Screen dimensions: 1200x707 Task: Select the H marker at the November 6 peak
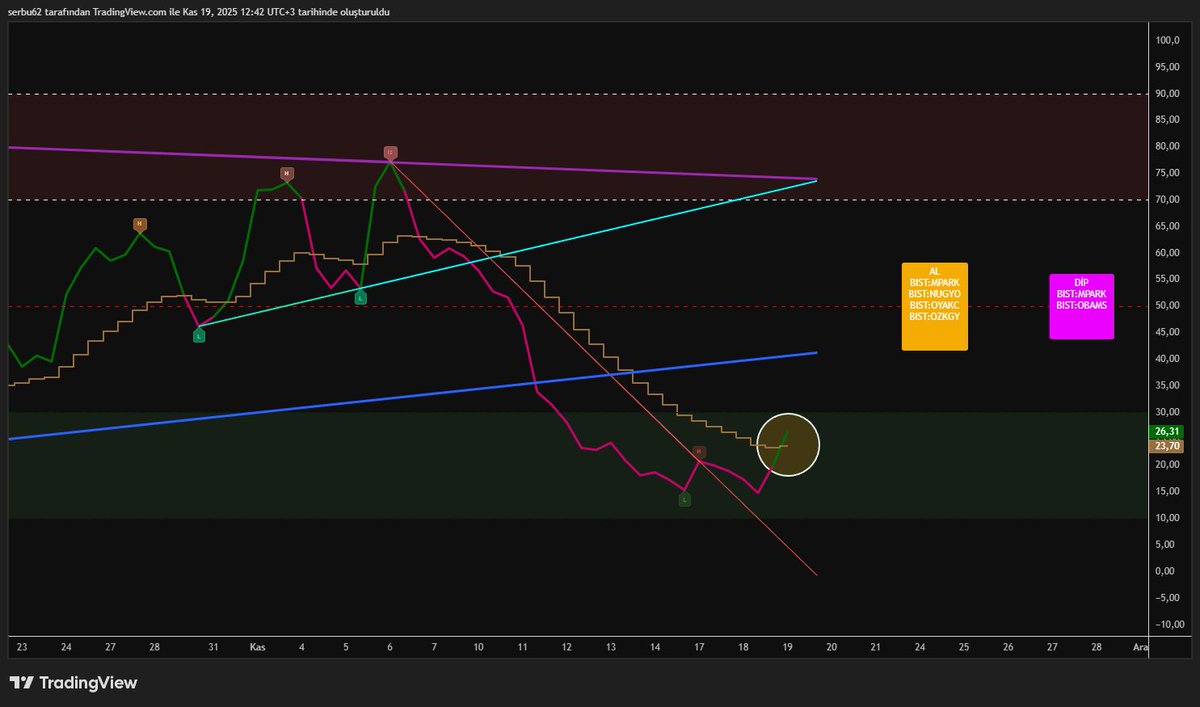[x=391, y=153]
